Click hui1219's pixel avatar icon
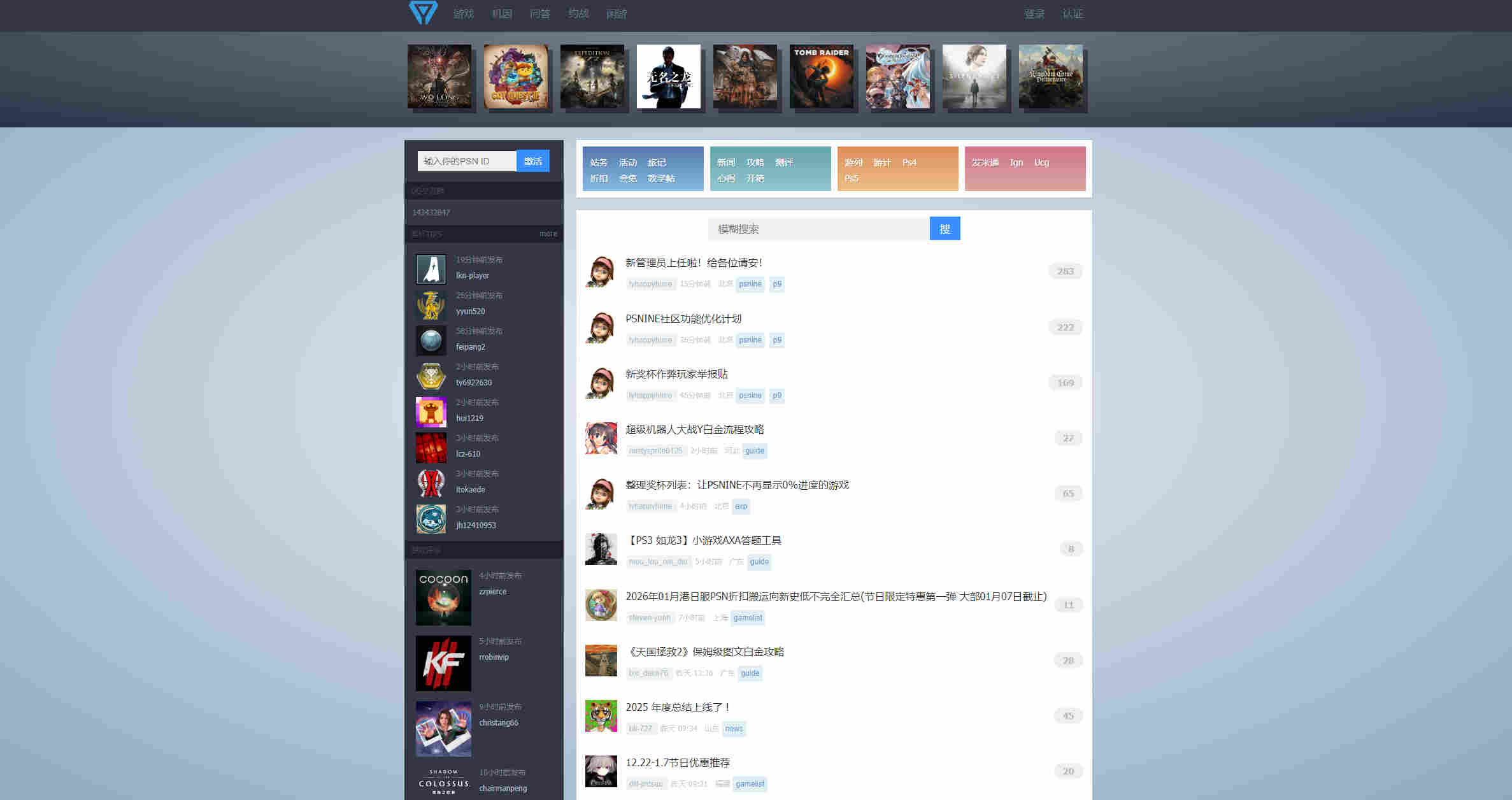The image size is (1512, 800). 431,411
